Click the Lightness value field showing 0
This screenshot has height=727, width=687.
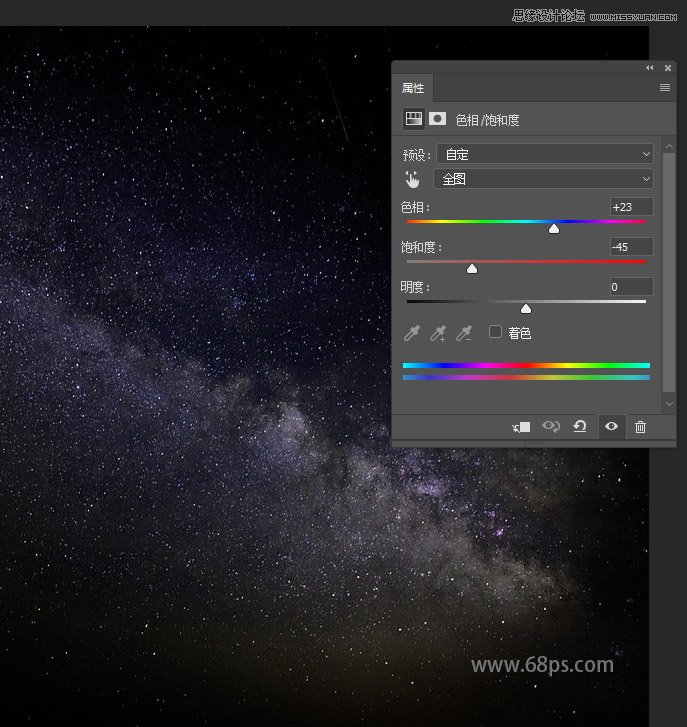pos(631,287)
